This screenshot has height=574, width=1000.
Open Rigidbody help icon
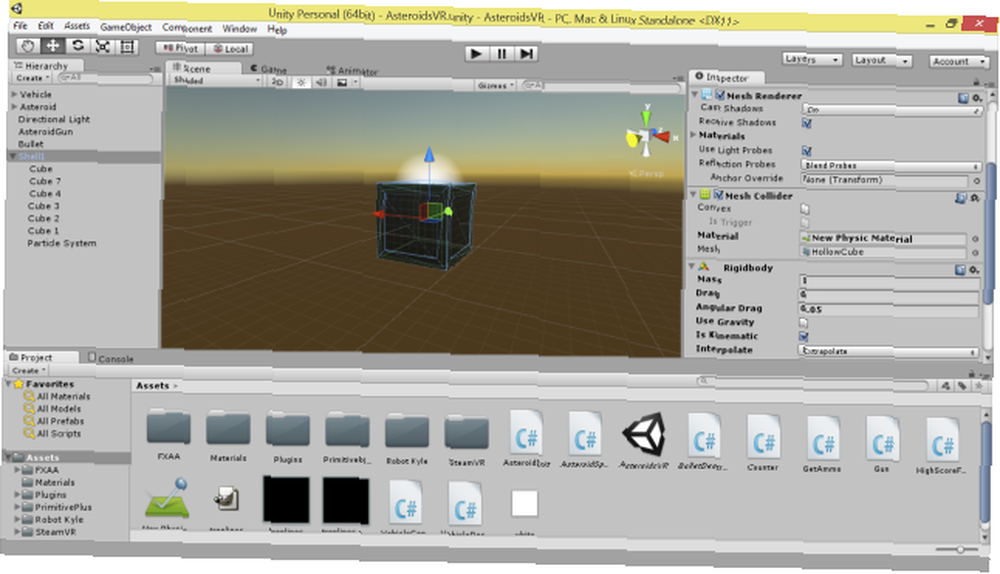[x=960, y=270]
